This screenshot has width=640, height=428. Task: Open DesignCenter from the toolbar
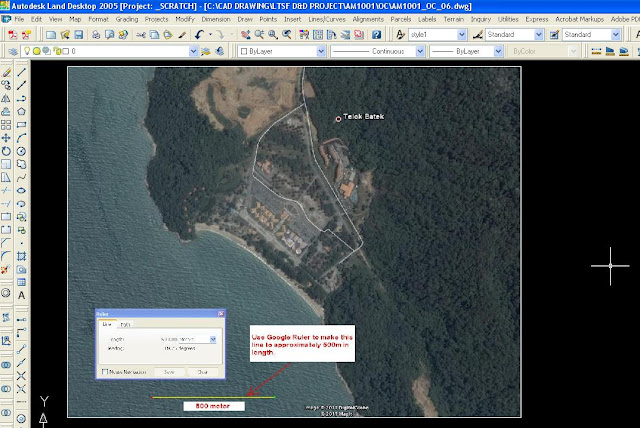tap(318, 35)
